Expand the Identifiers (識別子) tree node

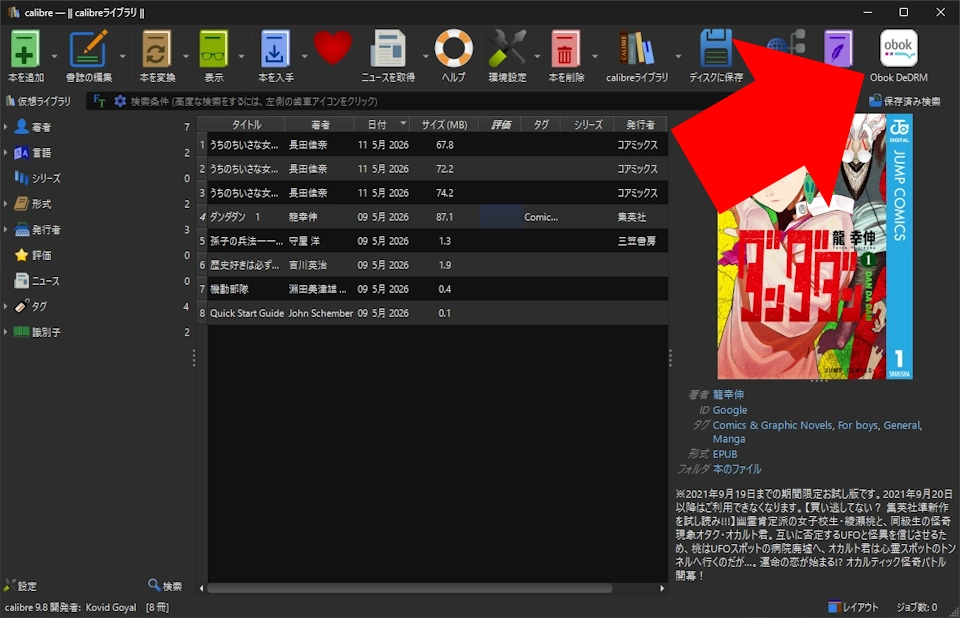(x=6, y=331)
